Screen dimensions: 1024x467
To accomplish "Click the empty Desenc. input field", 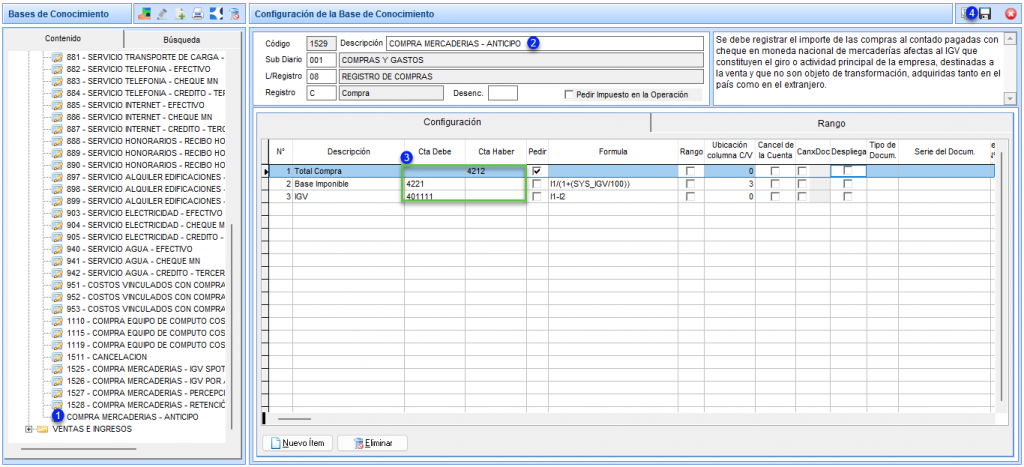I will 503,93.
